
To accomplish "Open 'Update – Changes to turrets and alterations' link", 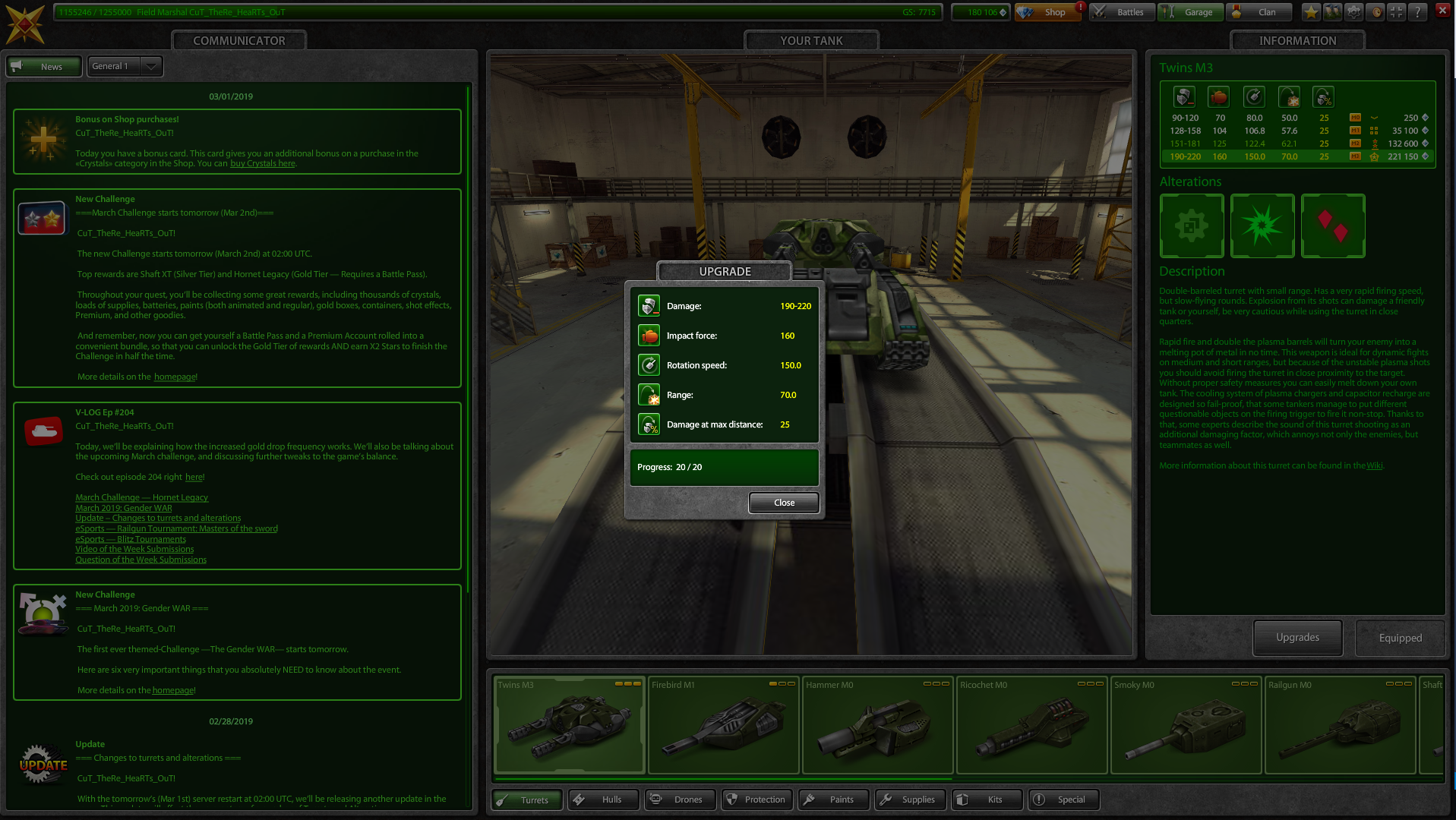I will [158, 518].
